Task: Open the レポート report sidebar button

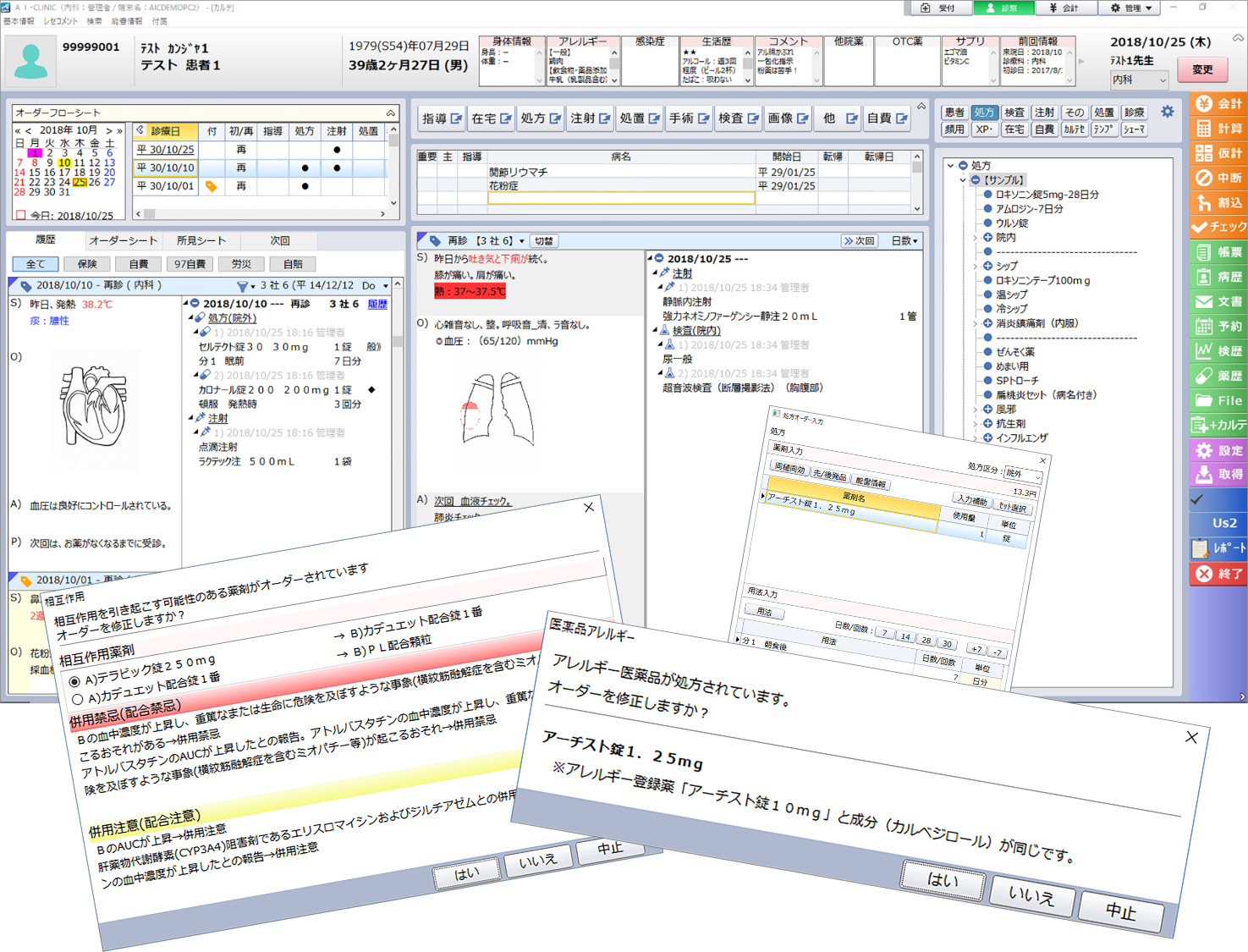Action: (x=1218, y=548)
